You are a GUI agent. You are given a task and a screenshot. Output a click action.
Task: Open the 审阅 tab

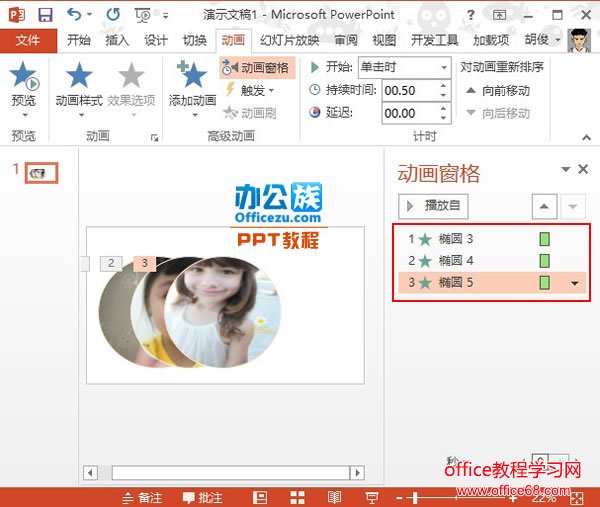pos(346,40)
